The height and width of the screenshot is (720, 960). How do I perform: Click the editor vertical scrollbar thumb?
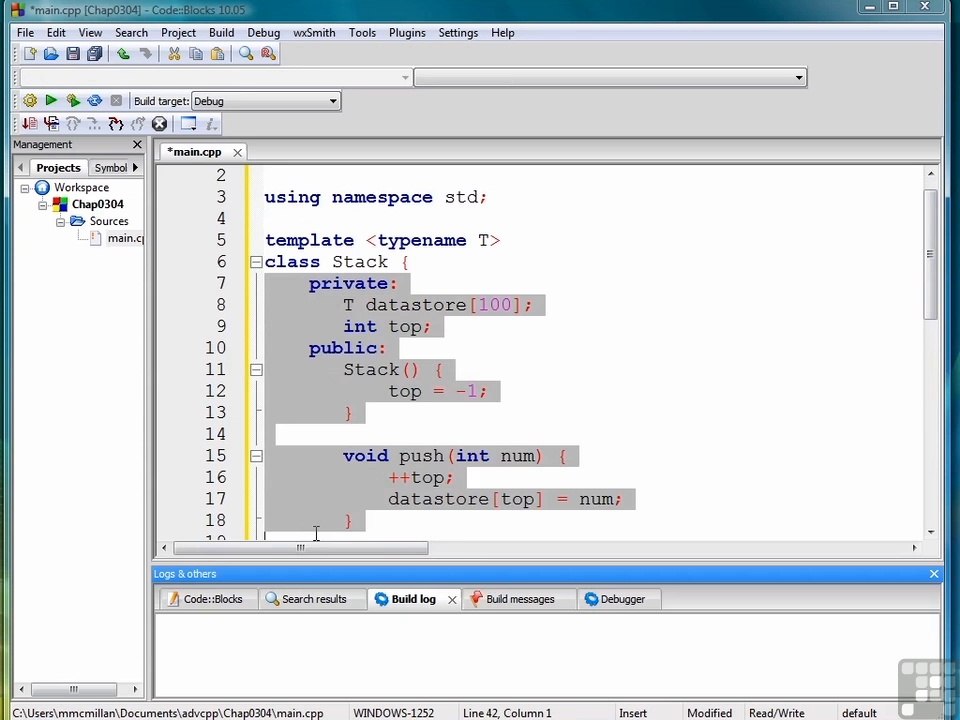[930, 254]
